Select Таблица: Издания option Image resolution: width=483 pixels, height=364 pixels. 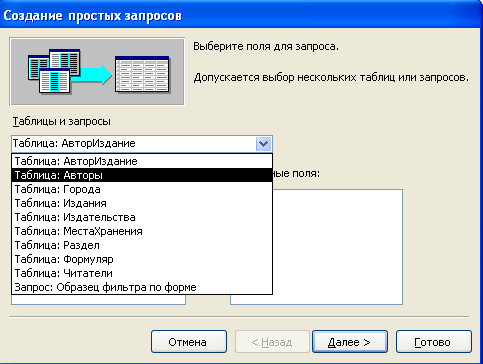click(x=142, y=203)
